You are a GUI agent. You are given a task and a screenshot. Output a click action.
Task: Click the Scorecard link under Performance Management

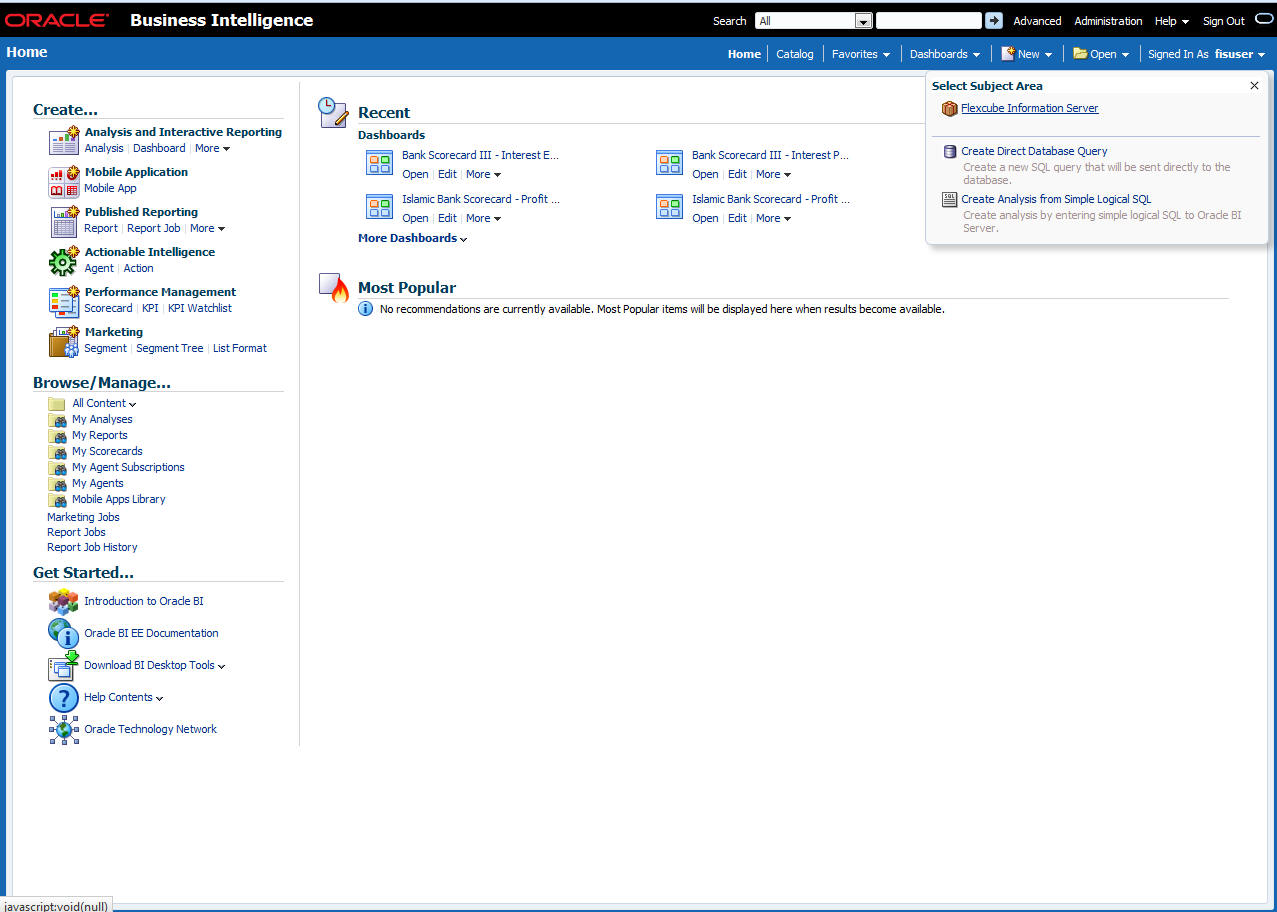(108, 308)
